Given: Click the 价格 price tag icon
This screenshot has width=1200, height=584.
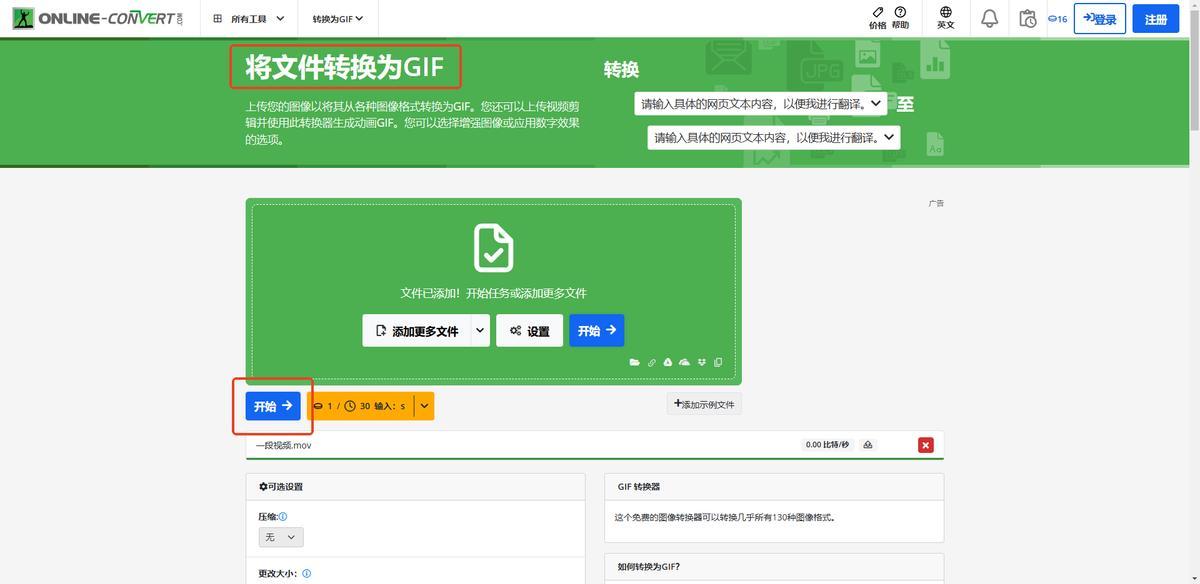Looking at the screenshot, I should coord(877,18).
